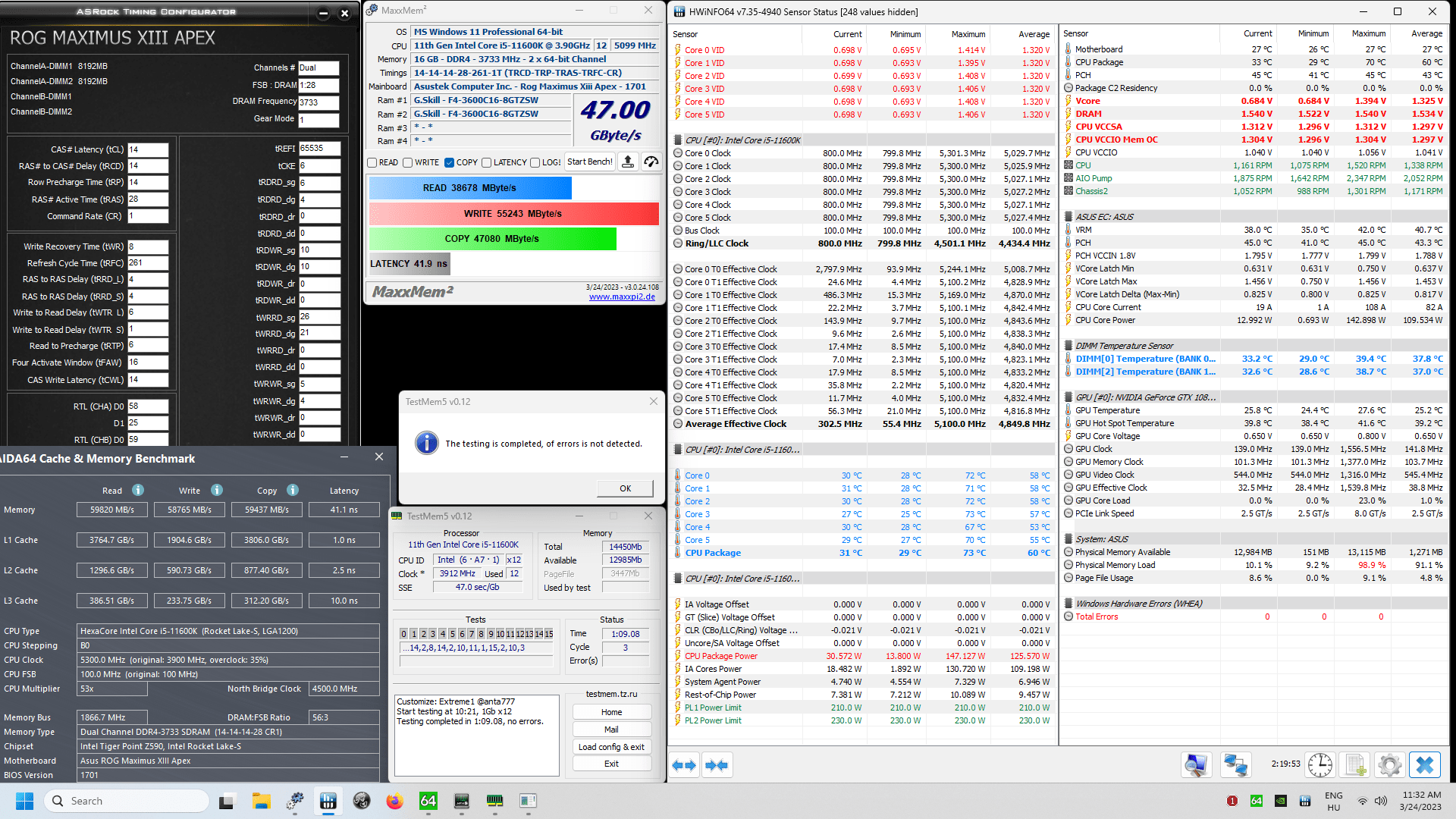Select Average Effective Clock row in HWiNFO
This screenshot has height=819, width=1456.
click(862, 424)
